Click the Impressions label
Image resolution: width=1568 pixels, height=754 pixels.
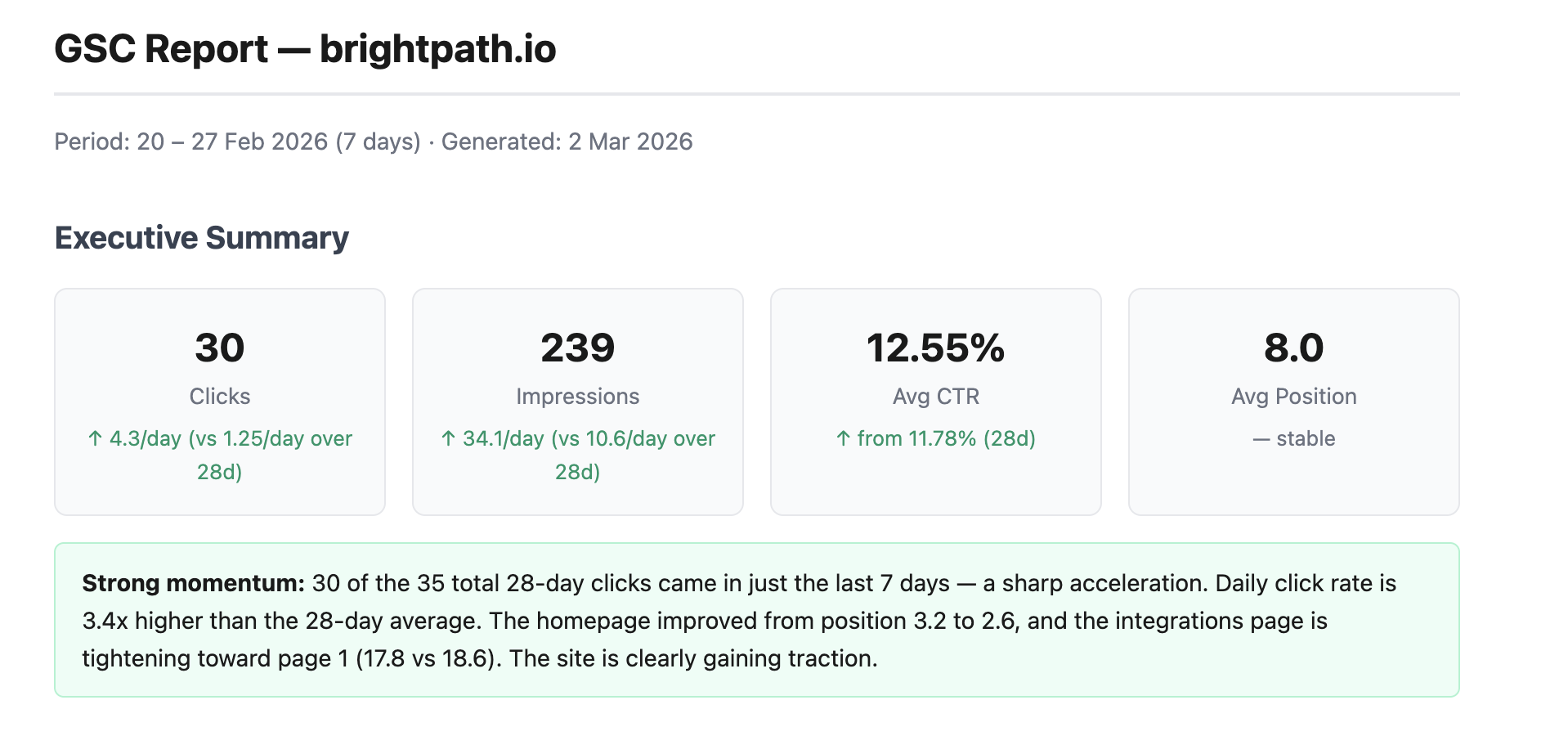[577, 397]
